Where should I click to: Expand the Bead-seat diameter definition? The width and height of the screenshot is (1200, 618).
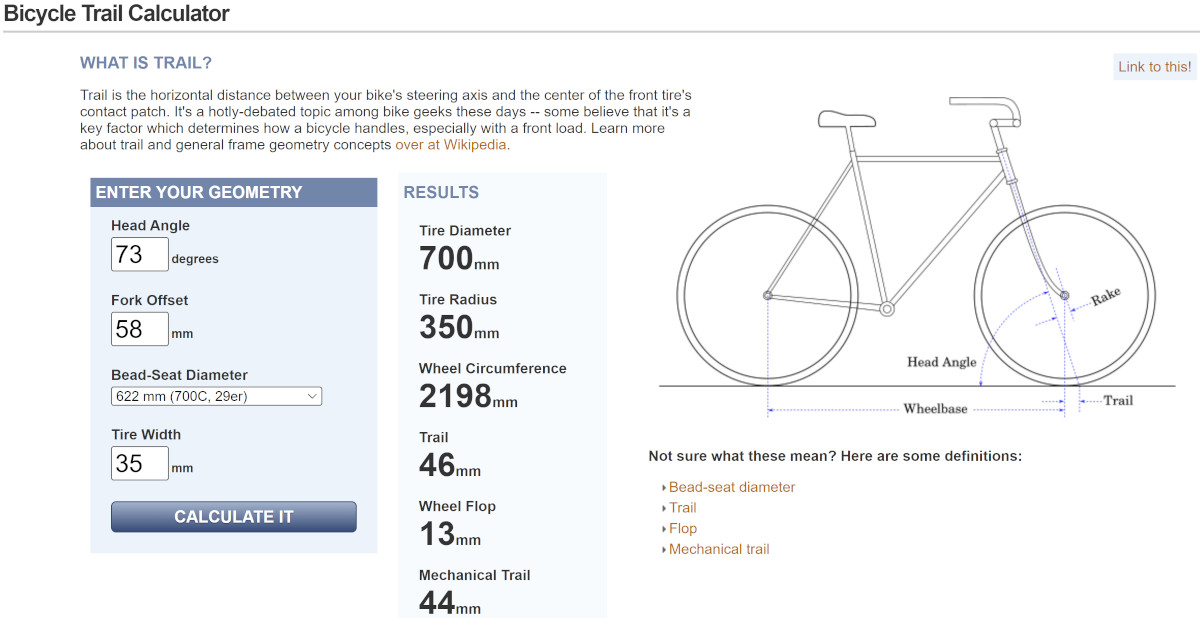731,488
